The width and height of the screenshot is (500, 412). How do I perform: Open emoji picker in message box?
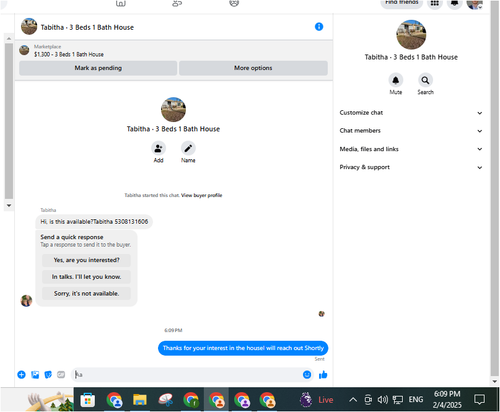click(307, 375)
